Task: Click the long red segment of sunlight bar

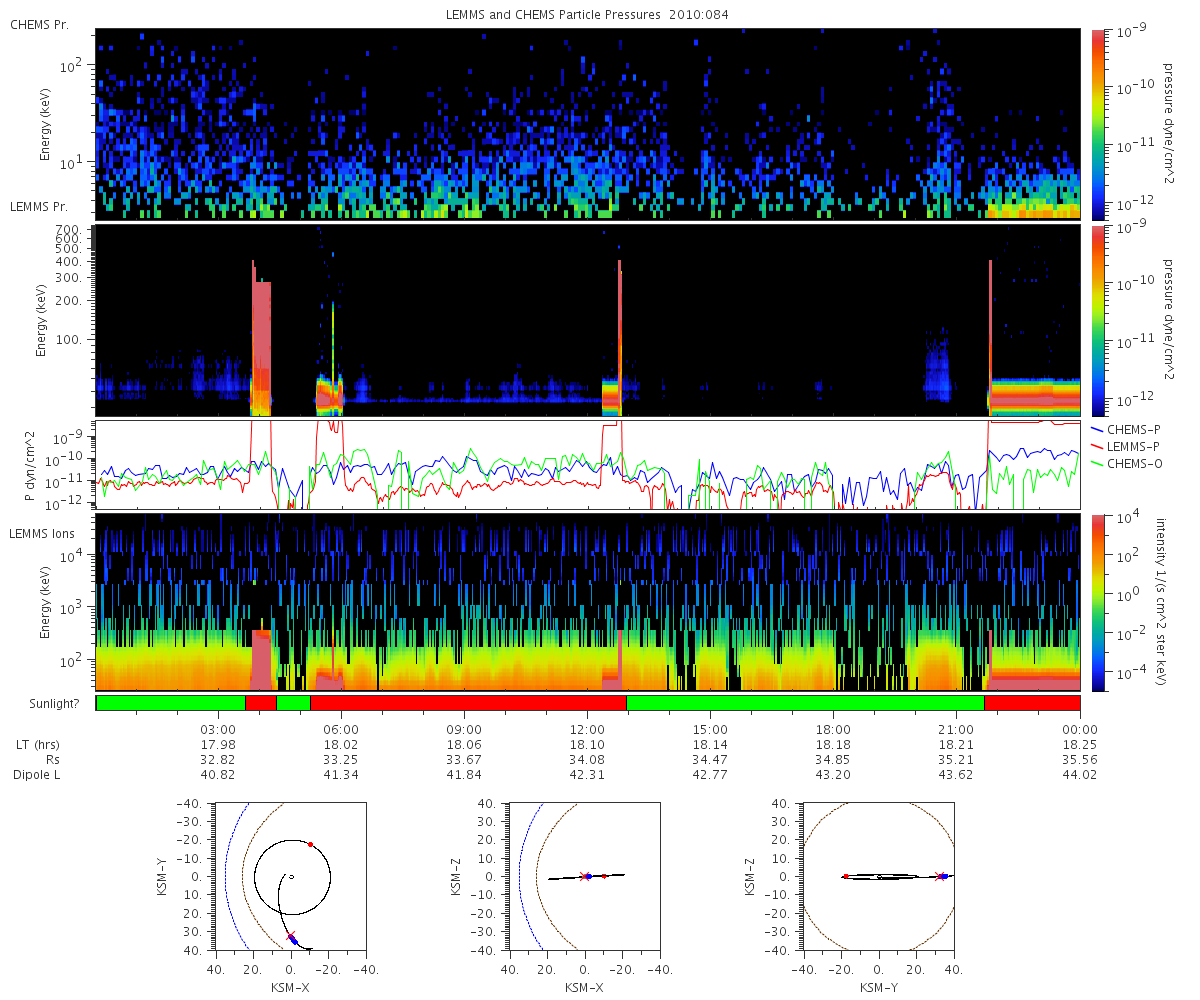Action: tap(468, 703)
